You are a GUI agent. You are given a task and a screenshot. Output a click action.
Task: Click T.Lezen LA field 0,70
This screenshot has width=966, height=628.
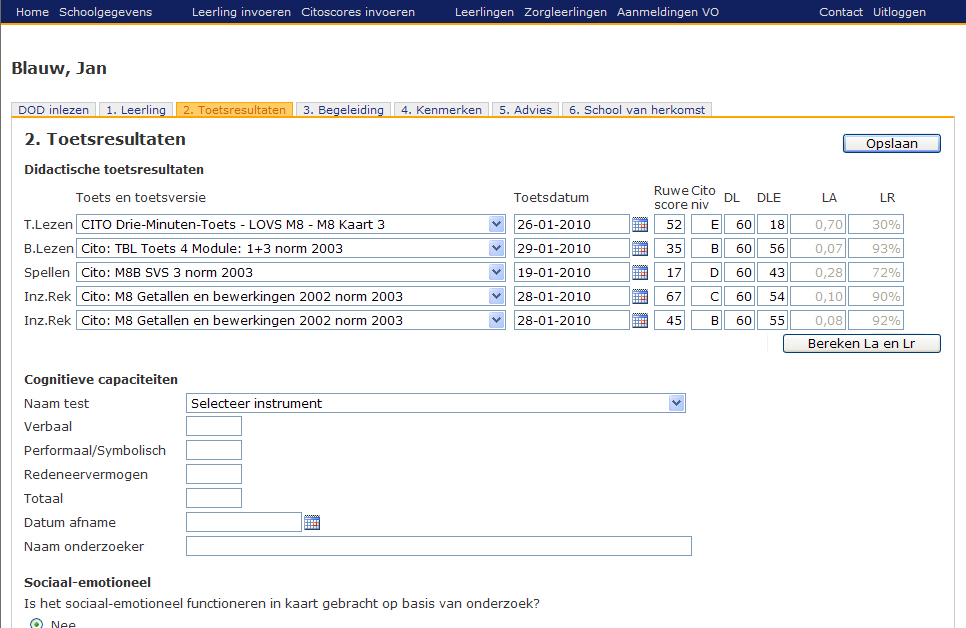point(818,224)
